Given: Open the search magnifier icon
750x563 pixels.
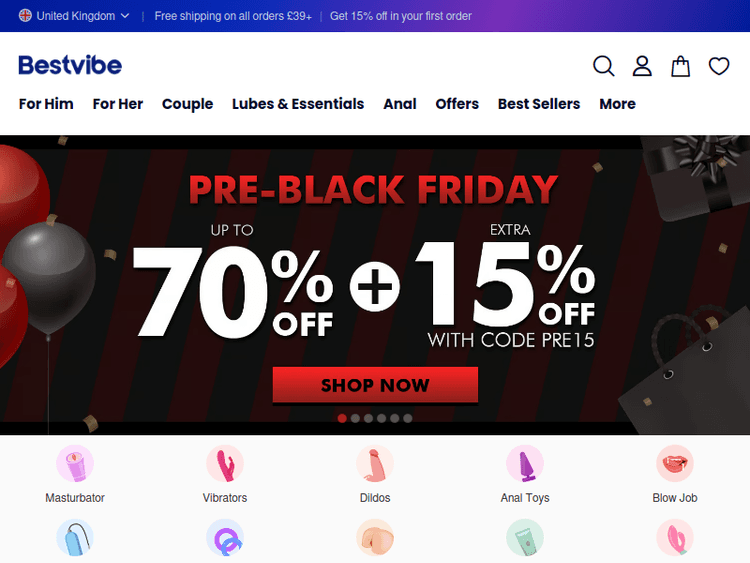Looking at the screenshot, I should click(x=603, y=66).
